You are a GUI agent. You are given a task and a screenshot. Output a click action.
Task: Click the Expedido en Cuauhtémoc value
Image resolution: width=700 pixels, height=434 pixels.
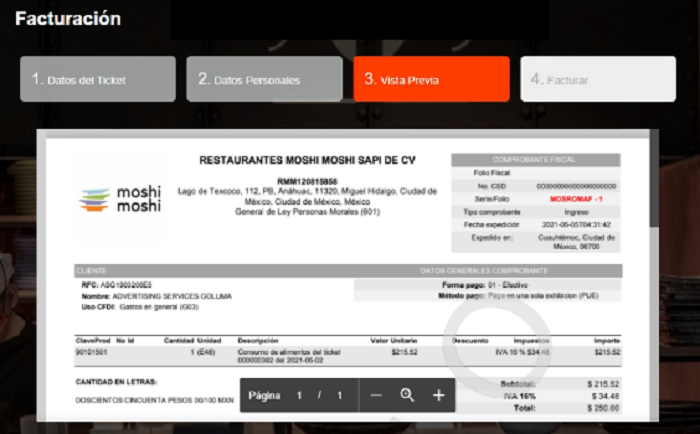(x=576, y=242)
